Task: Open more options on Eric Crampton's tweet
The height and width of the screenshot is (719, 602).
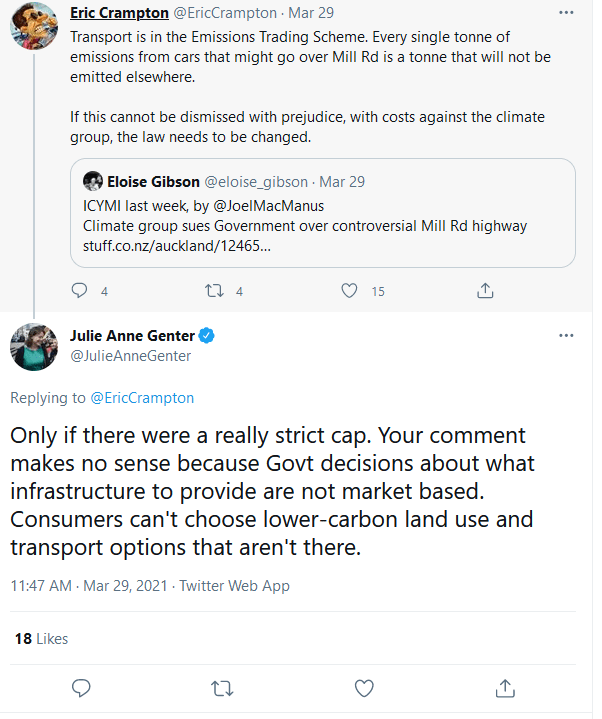Action: (x=566, y=16)
